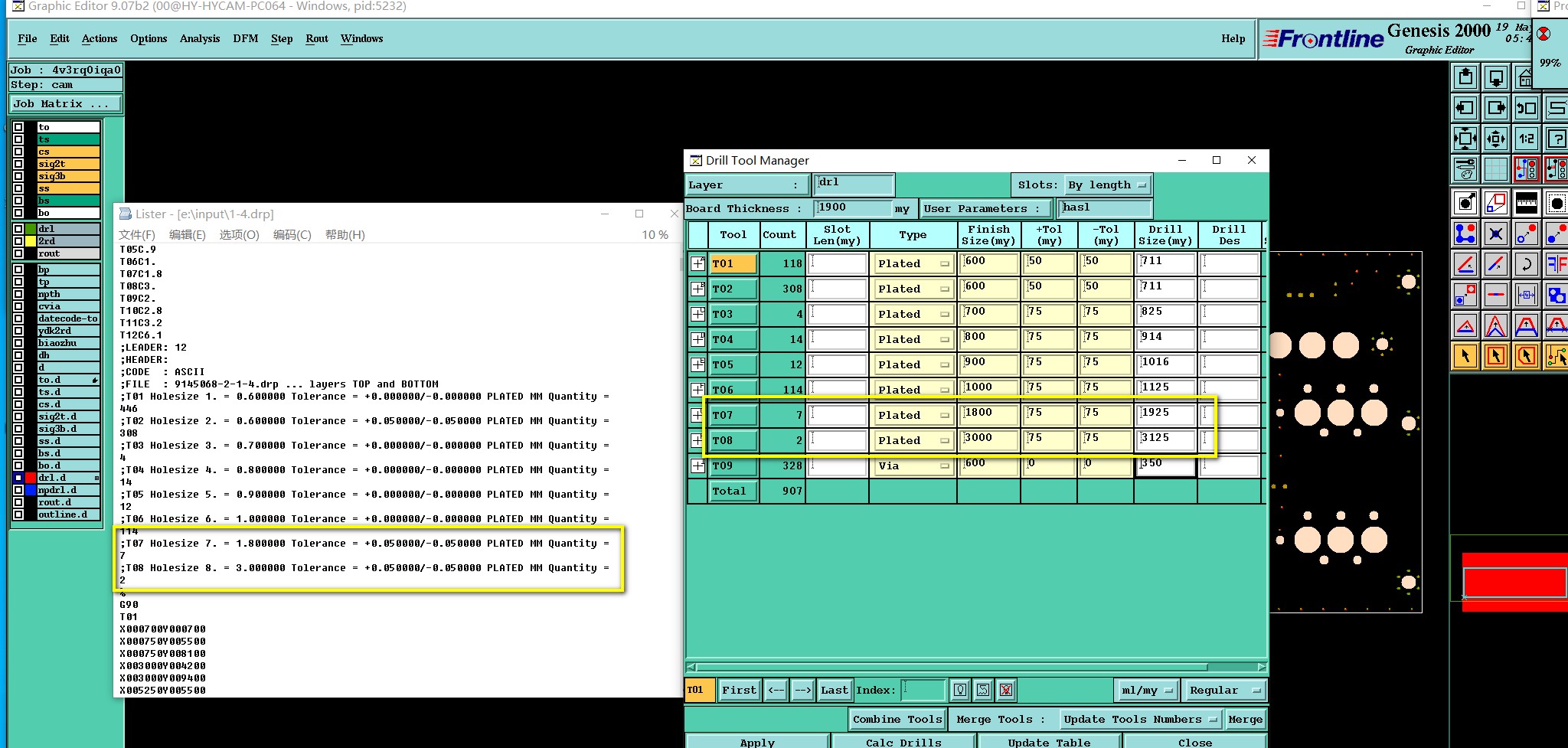The image size is (1568, 748).
Task: Open the Type dropdown for tool T07
Action: pos(913,415)
